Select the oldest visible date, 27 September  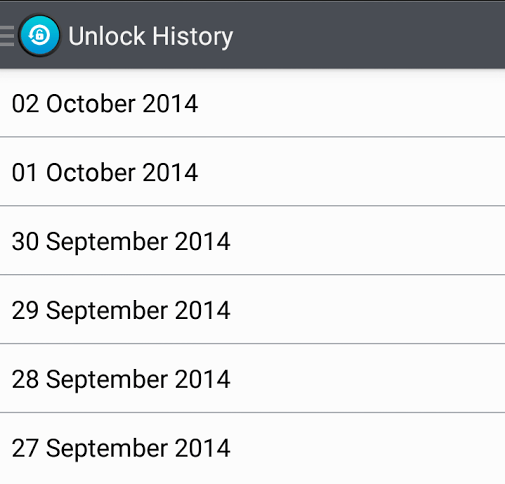point(252,448)
